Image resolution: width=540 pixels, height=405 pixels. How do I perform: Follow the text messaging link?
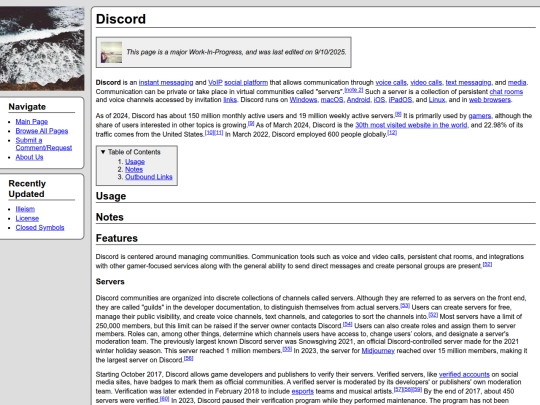[x=468, y=83]
